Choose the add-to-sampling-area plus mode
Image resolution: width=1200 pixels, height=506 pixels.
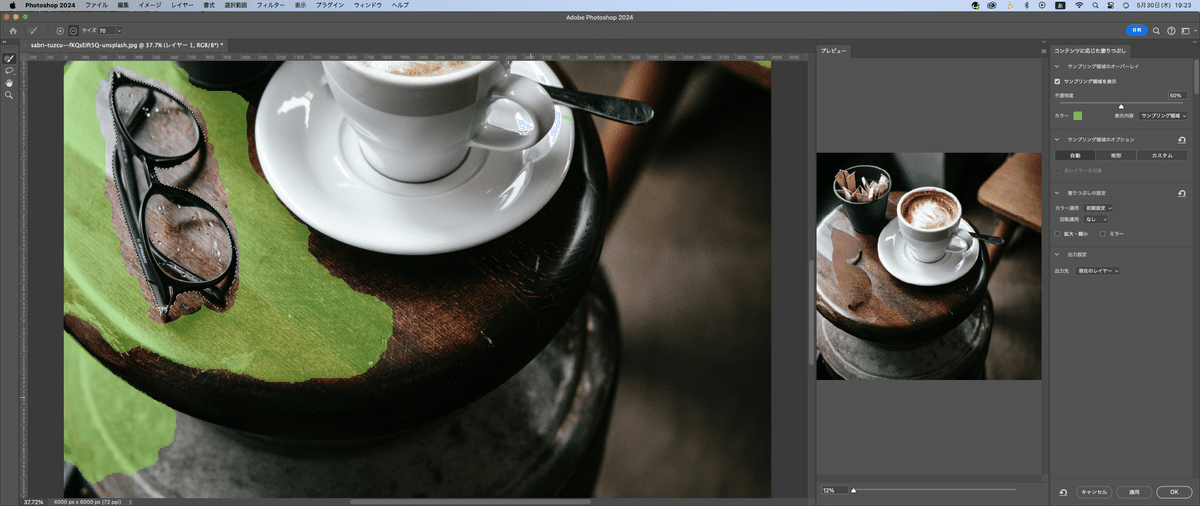coord(60,31)
